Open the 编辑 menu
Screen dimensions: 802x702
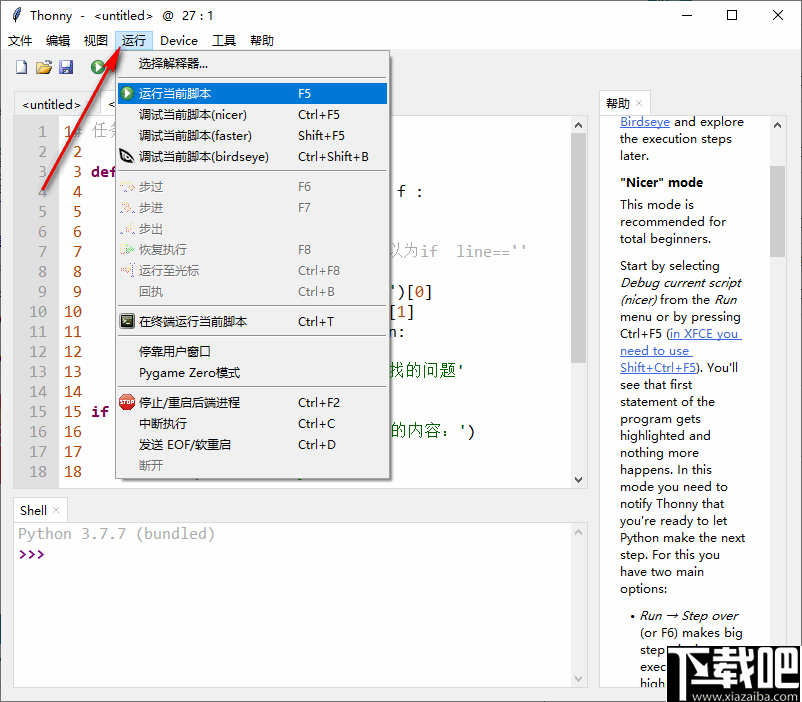[58, 40]
